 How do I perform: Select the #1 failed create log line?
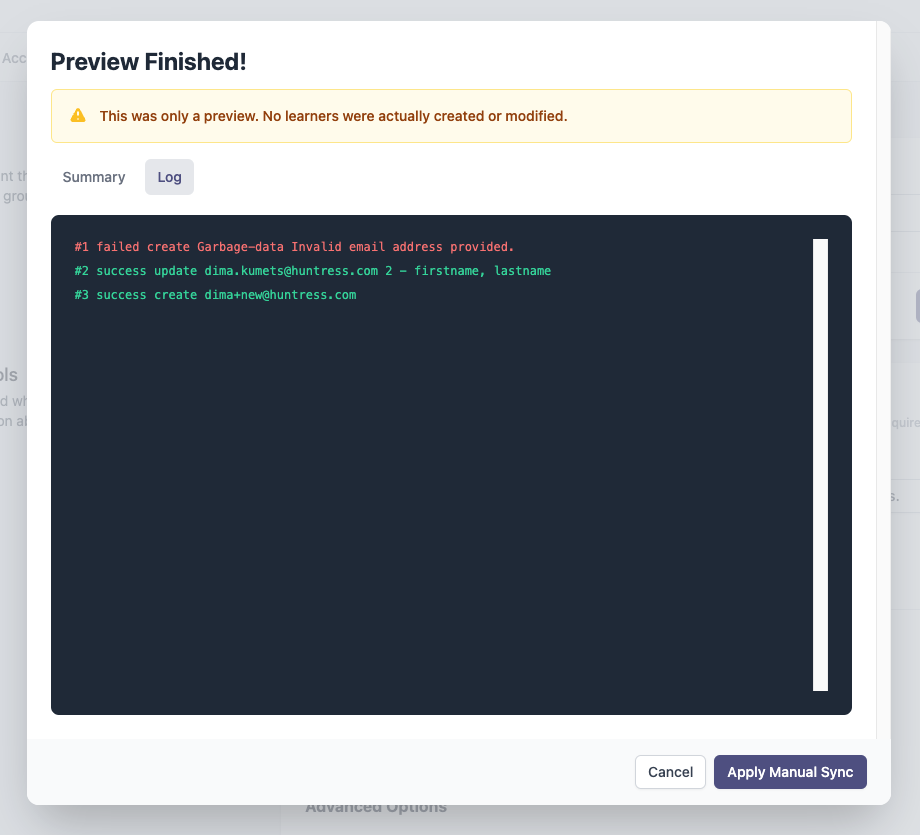tap(294, 247)
